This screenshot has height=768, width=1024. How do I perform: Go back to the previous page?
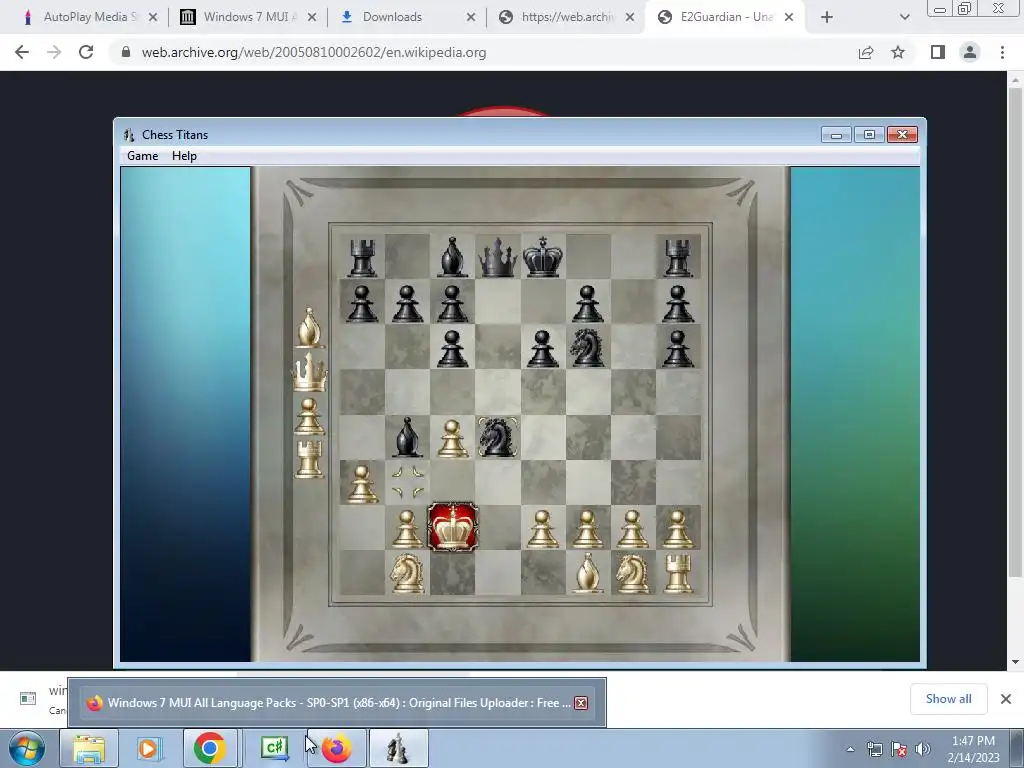22,52
